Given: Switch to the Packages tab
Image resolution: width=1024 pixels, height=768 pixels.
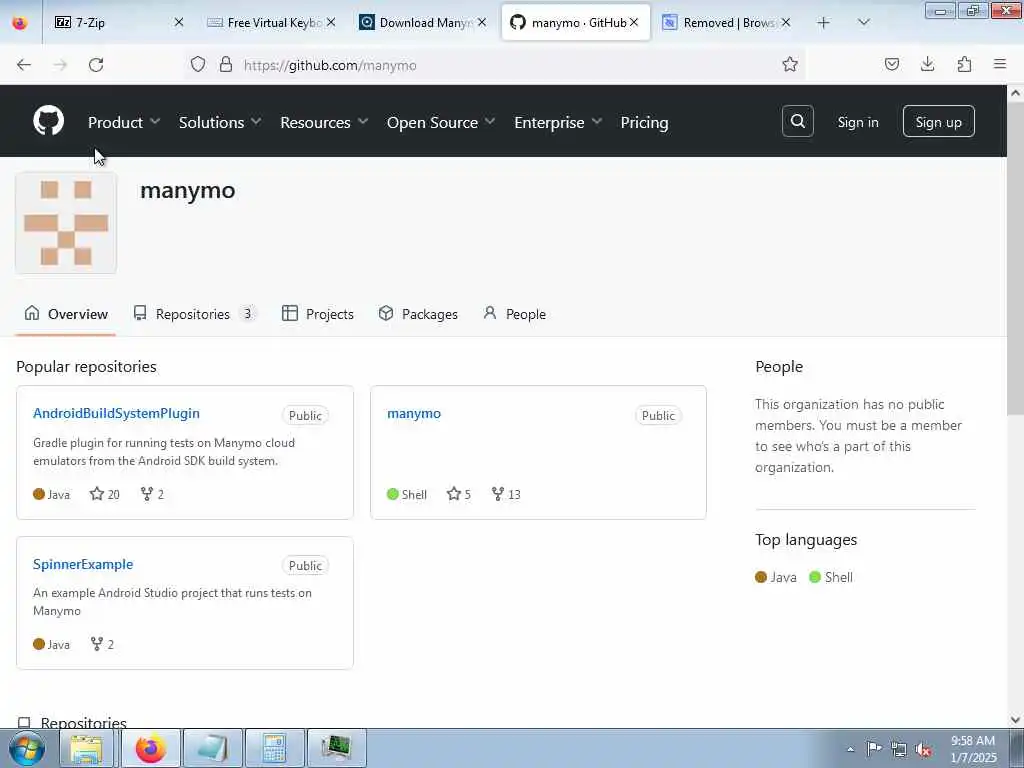Looking at the screenshot, I should tap(418, 314).
